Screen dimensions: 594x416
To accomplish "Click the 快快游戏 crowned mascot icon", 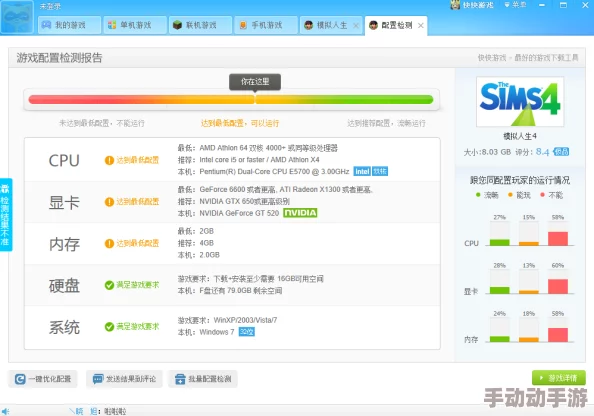I will point(455,5).
